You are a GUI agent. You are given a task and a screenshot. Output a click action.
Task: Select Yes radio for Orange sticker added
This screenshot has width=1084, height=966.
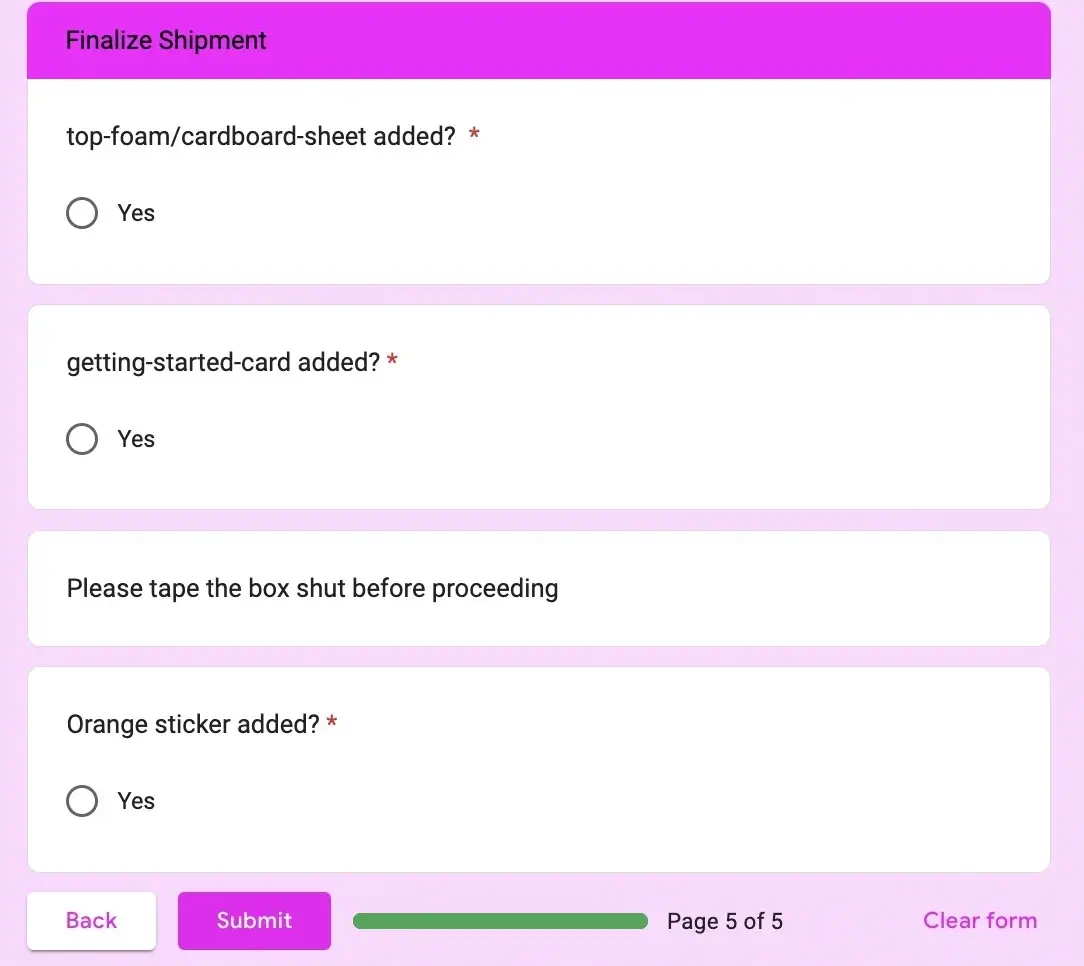tap(82, 801)
